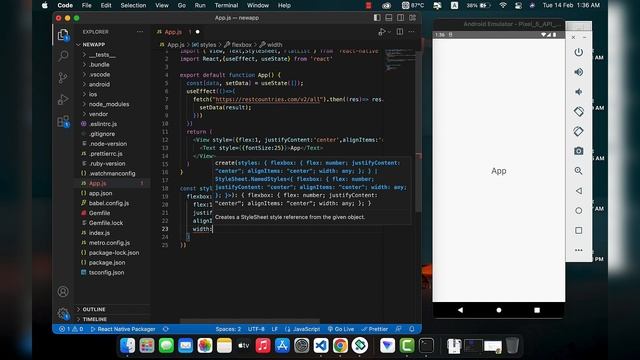The width and height of the screenshot is (640, 360).
Task: Open babel.config.js in the explorer
Action: (x=109, y=203)
